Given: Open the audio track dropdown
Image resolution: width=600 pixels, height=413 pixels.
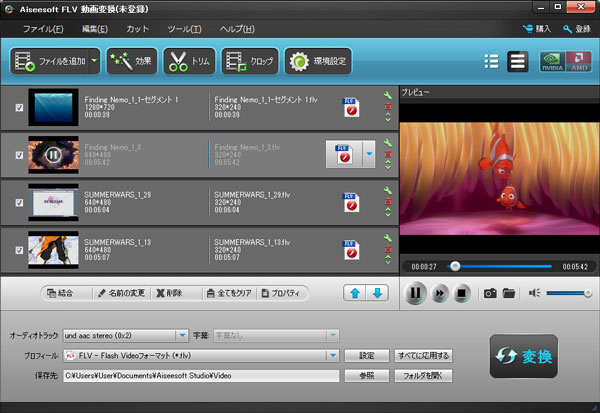Looking at the screenshot, I should (x=182, y=336).
